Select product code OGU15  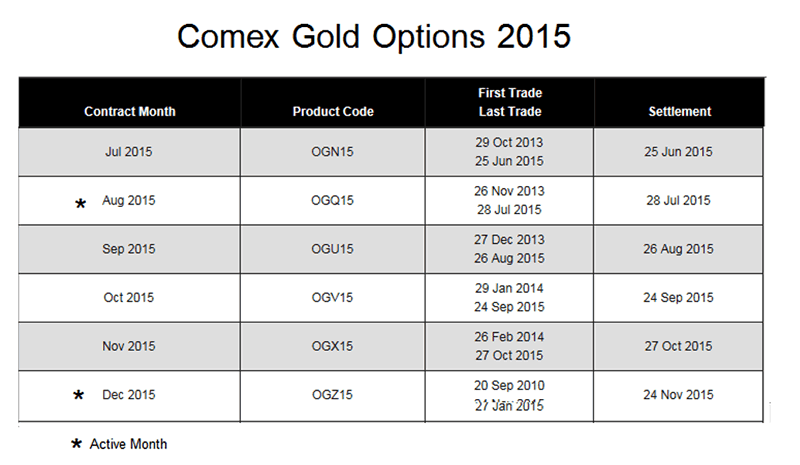click(333, 249)
